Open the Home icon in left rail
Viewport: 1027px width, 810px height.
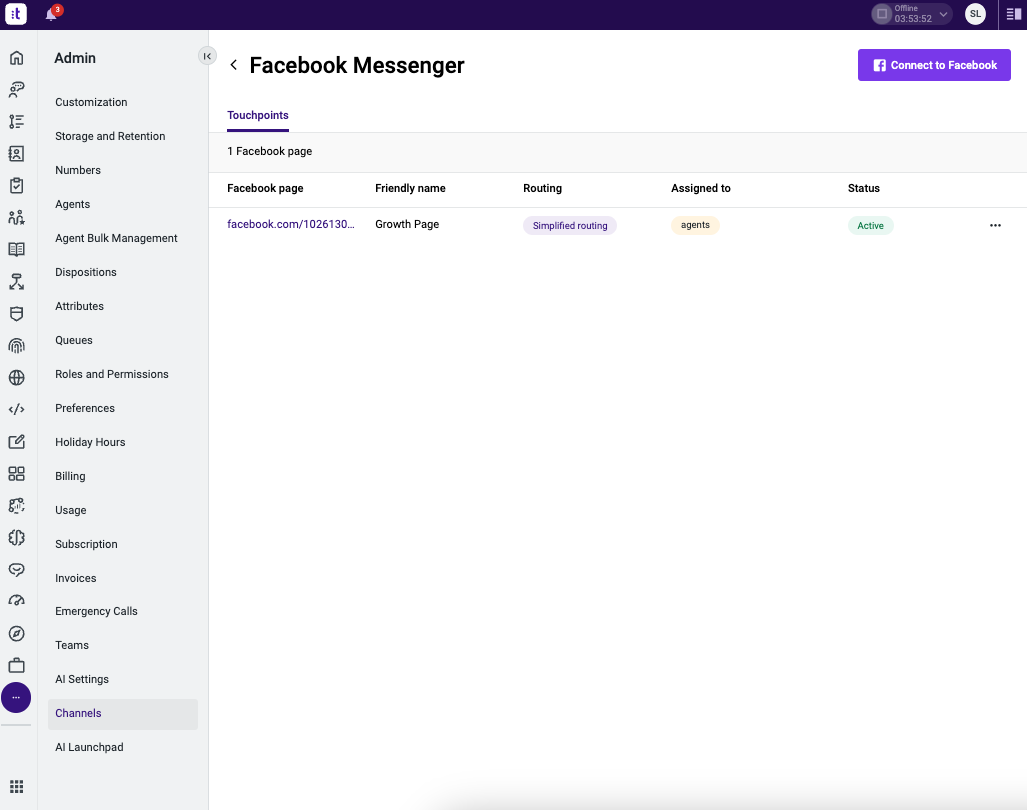coord(16,58)
